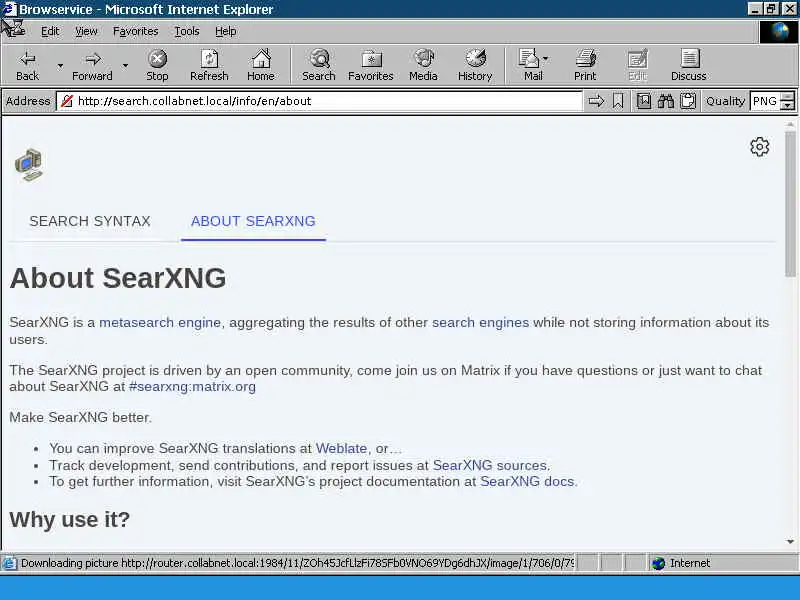
Task: Print the current page
Action: point(585,65)
